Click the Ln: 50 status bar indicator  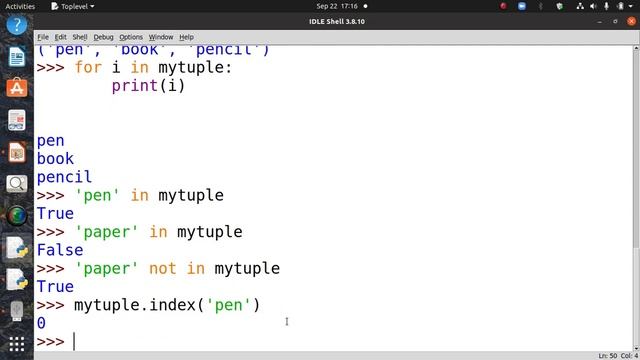(608, 356)
